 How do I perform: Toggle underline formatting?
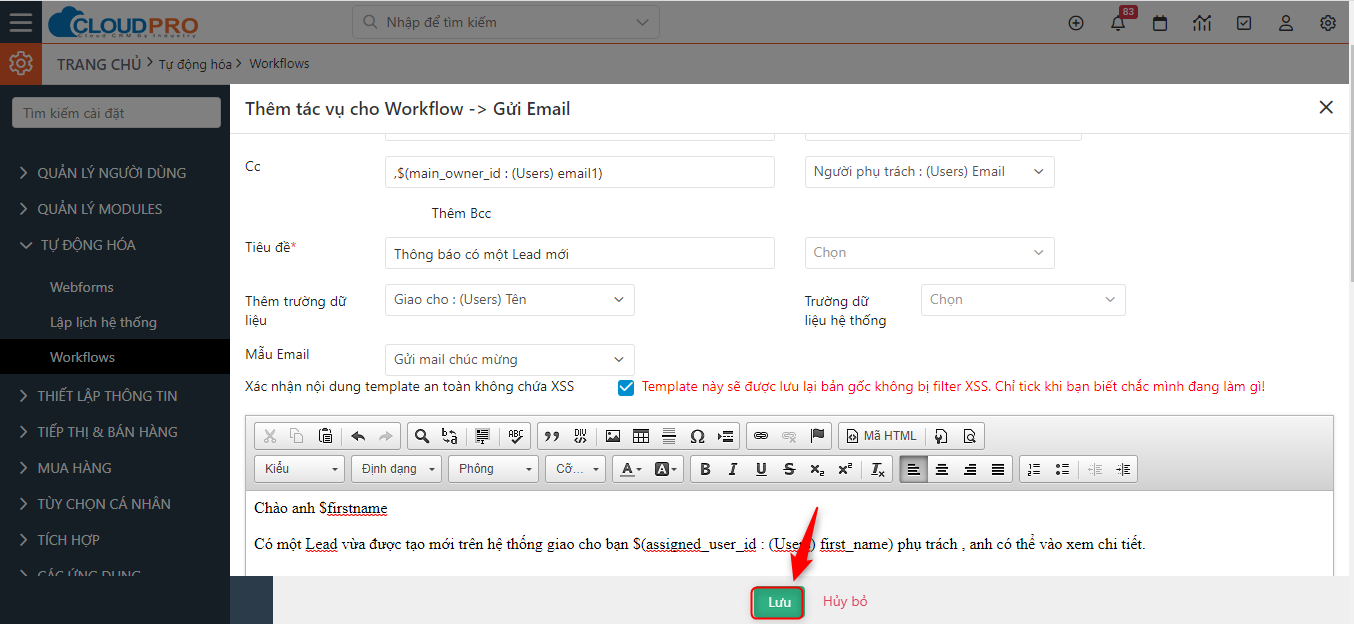coord(761,469)
